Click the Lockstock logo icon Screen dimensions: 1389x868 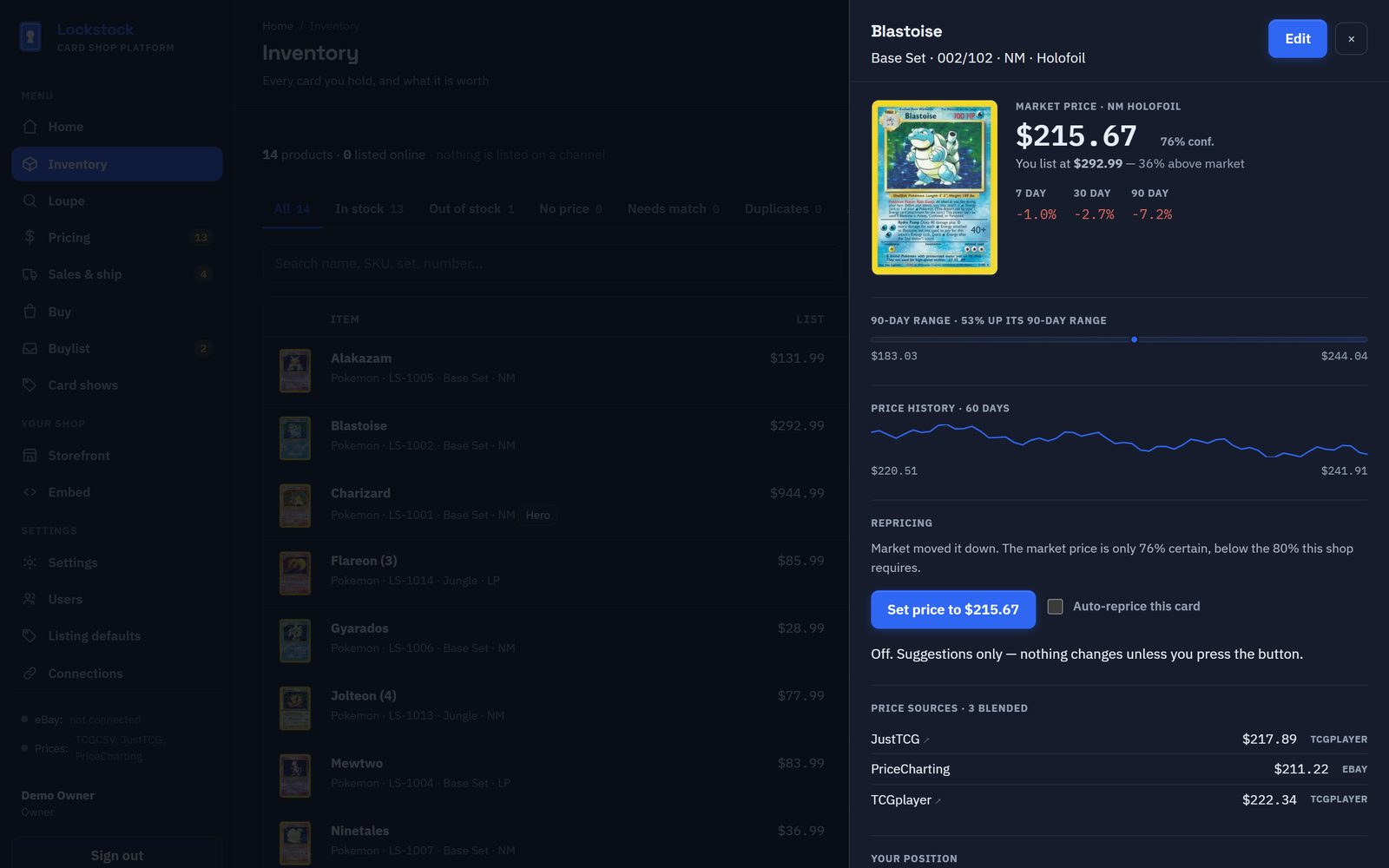coord(30,37)
